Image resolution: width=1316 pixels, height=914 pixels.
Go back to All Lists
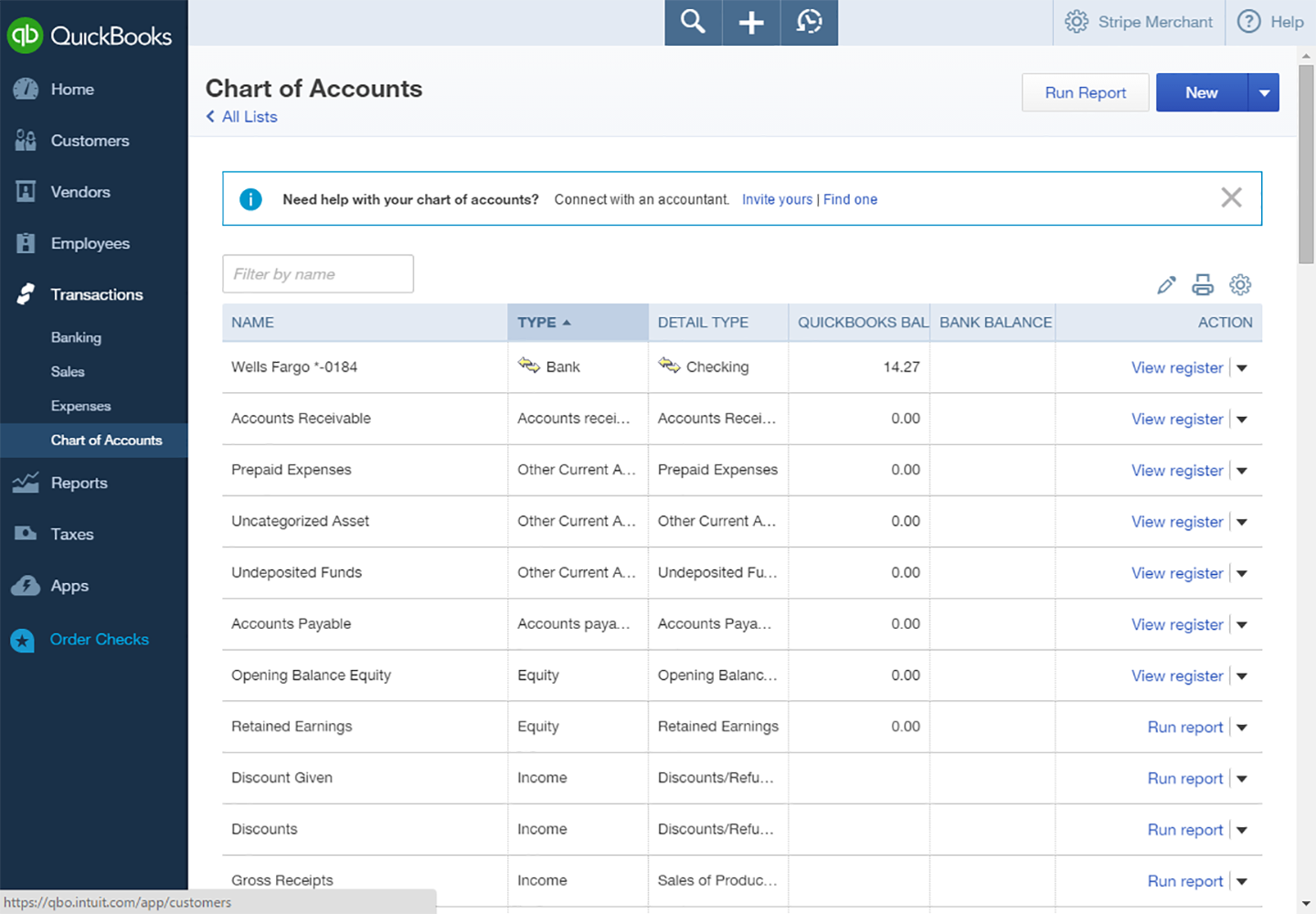(241, 117)
